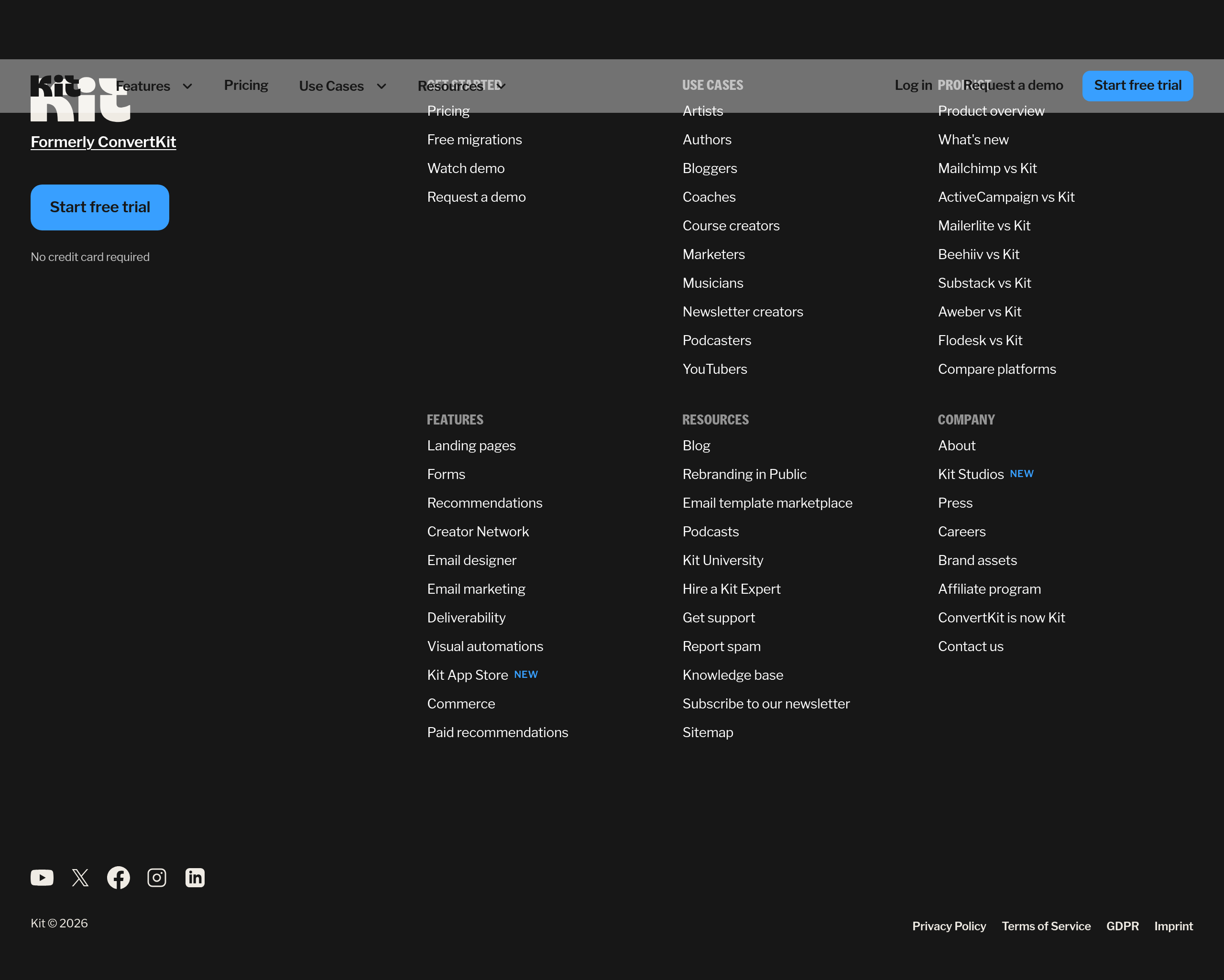Open the Formerly ConvertKit link
This screenshot has width=1224, height=980.
pyautogui.click(x=103, y=142)
